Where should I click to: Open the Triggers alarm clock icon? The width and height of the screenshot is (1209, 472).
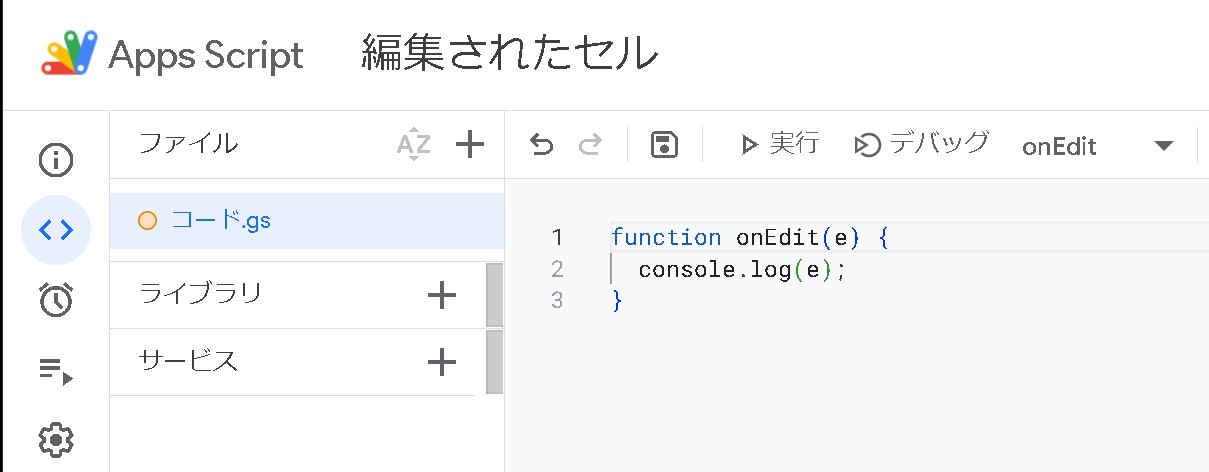(55, 299)
